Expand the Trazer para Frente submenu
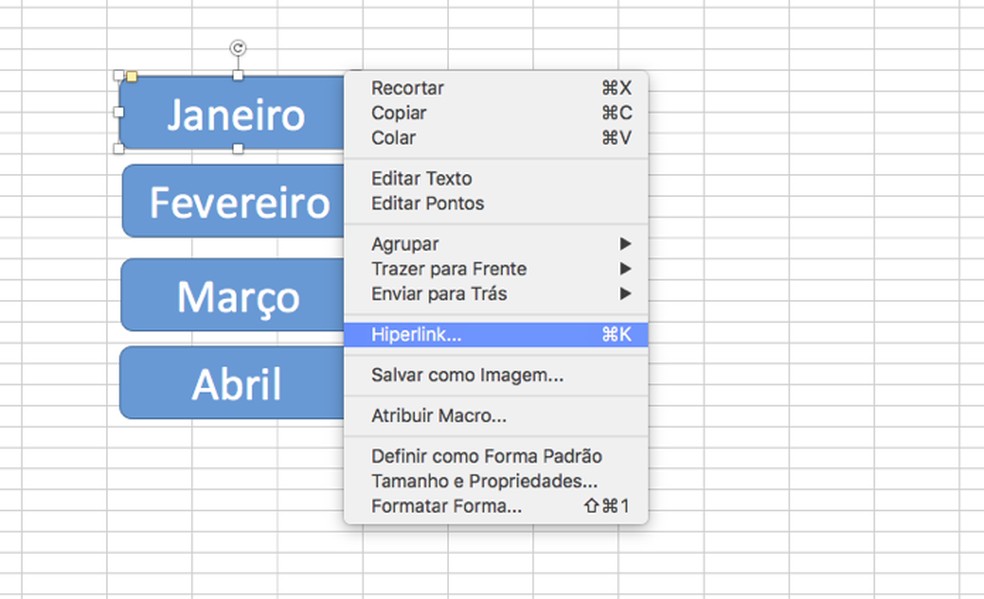The height and width of the screenshot is (599, 984). point(625,269)
